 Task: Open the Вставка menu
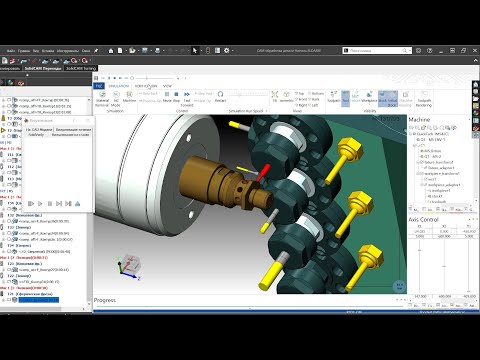click(x=48, y=51)
